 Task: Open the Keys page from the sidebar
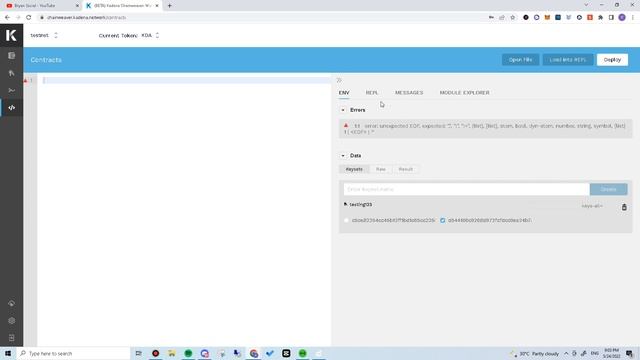tap(11, 73)
